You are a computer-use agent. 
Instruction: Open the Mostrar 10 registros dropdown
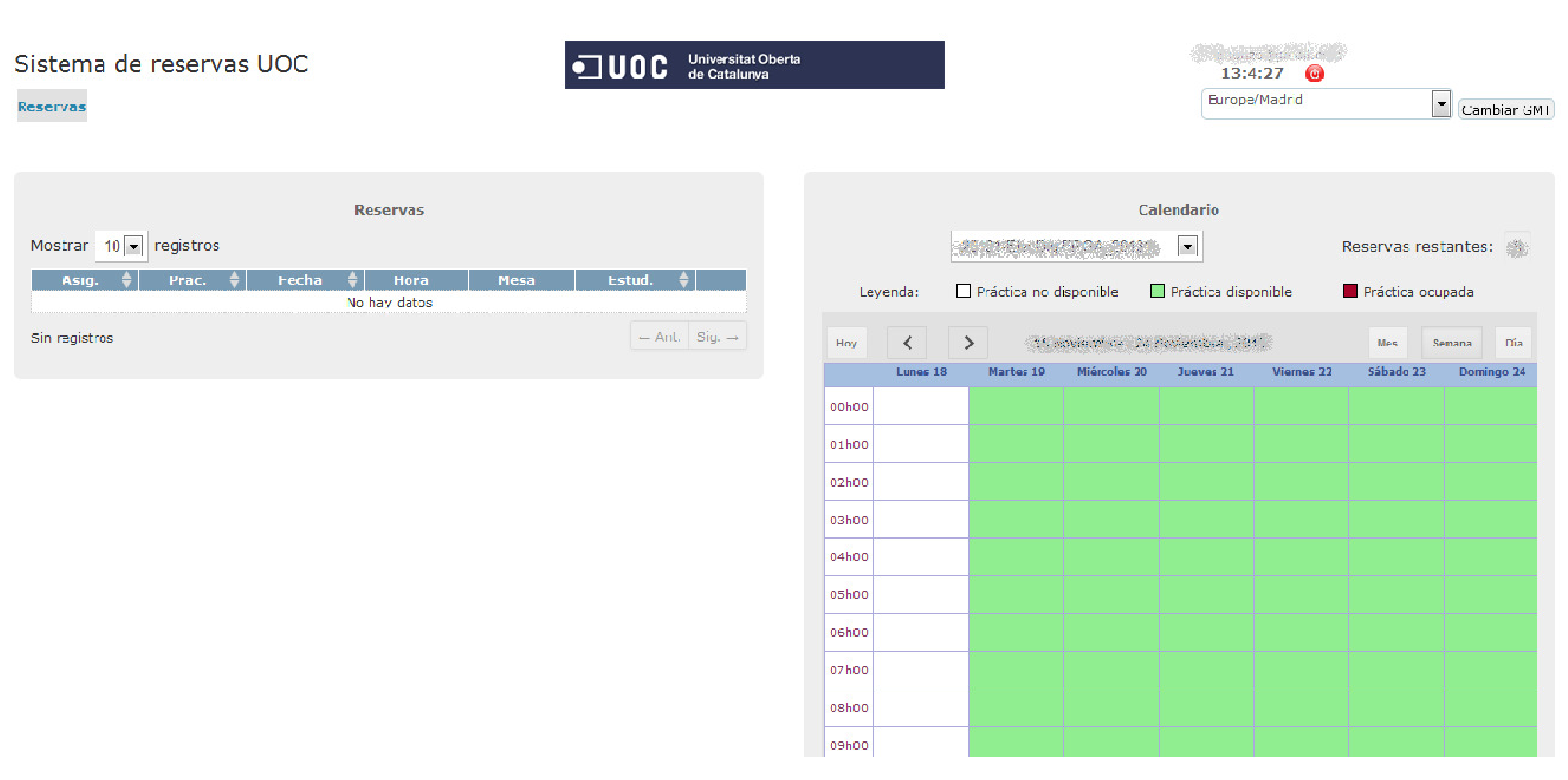133,246
